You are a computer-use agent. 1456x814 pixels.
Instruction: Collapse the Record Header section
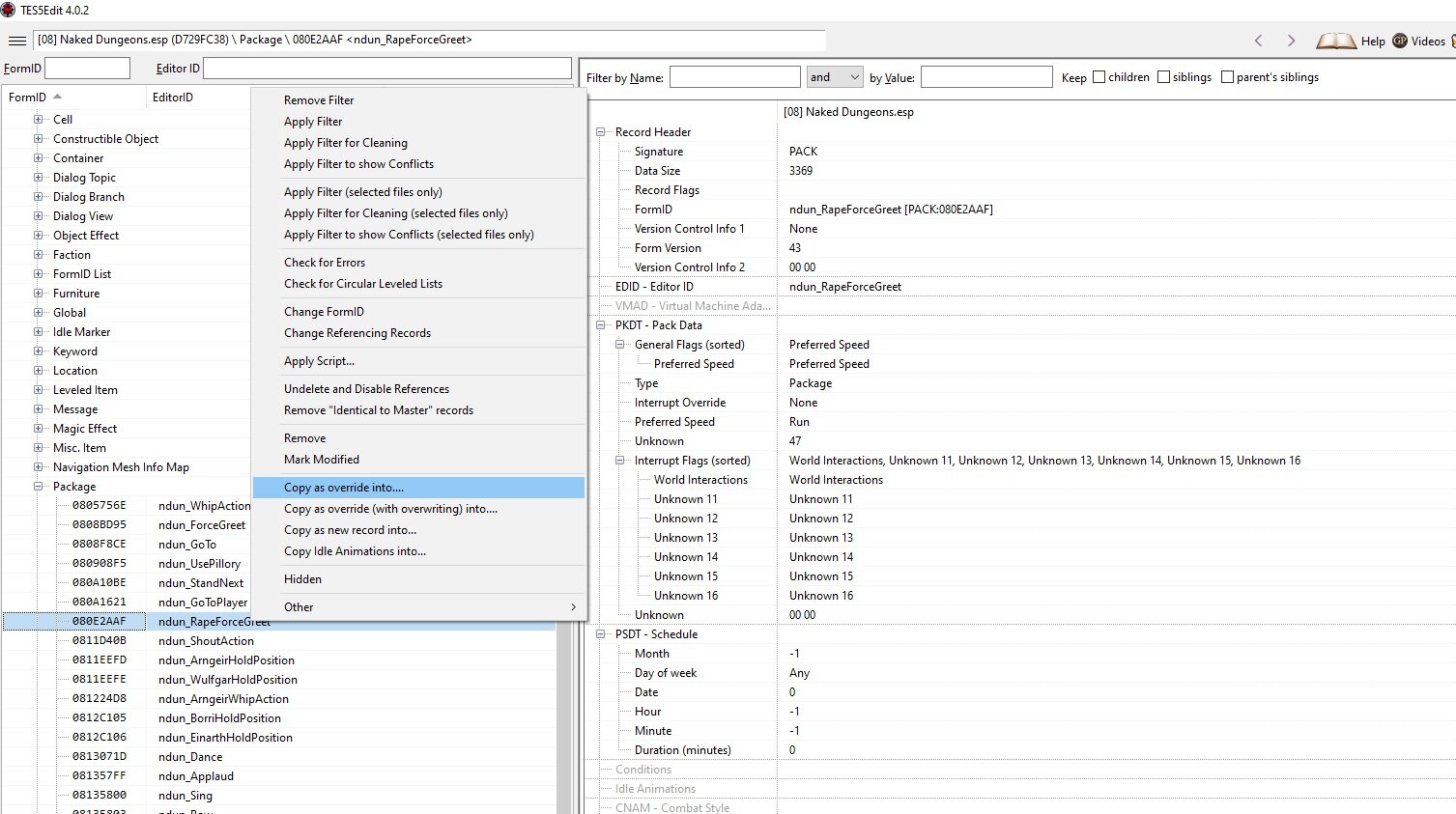tap(601, 132)
